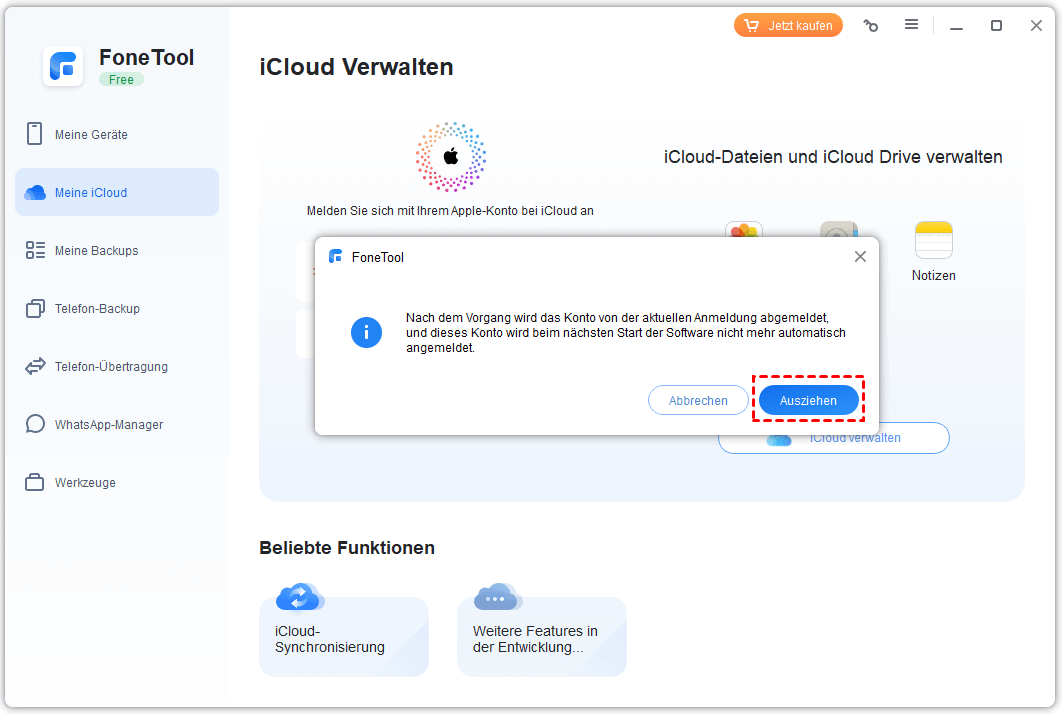Click the cloud icon beside Meine iCloud
The height and width of the screenshot is (714, 1062).
click(x=36, y=193)
